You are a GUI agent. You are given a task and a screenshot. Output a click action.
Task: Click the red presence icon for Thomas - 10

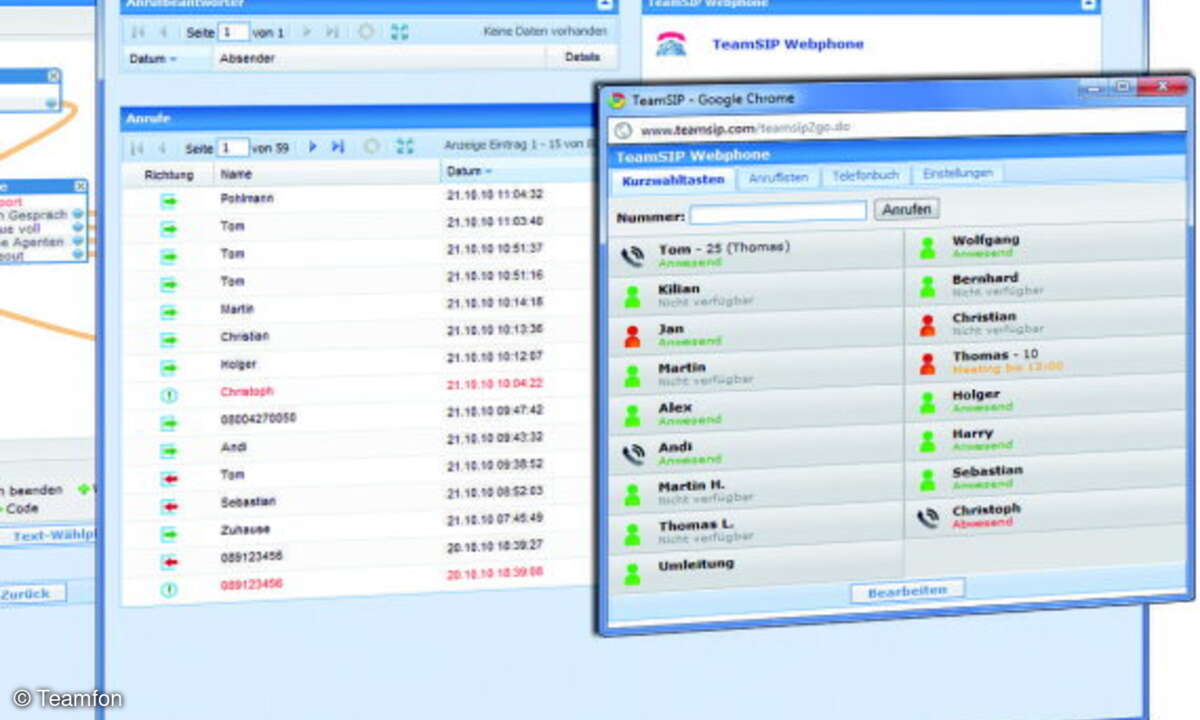(x=928, y=363)
